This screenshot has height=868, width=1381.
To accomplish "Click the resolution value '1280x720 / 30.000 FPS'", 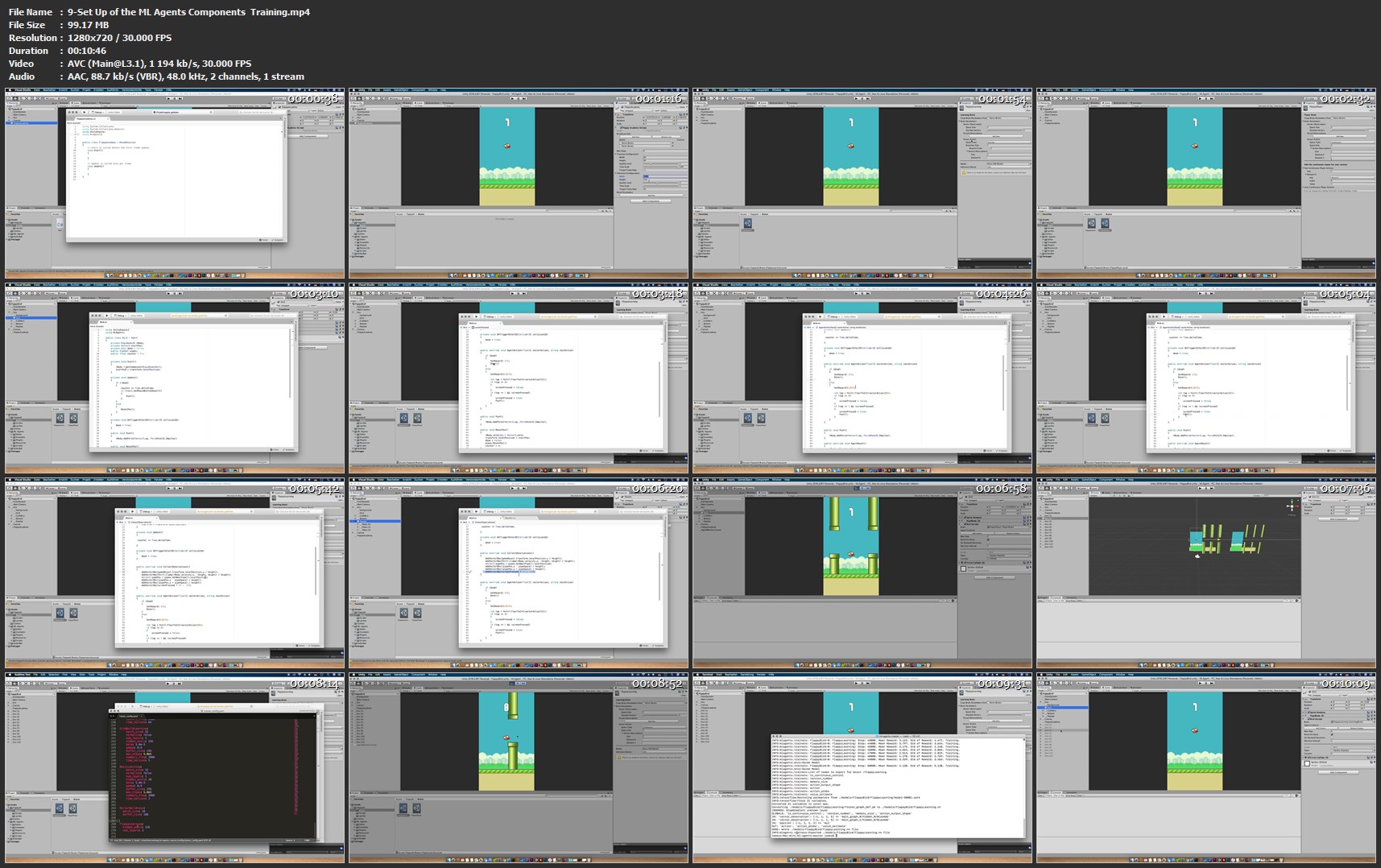I will tap(119, 38).
